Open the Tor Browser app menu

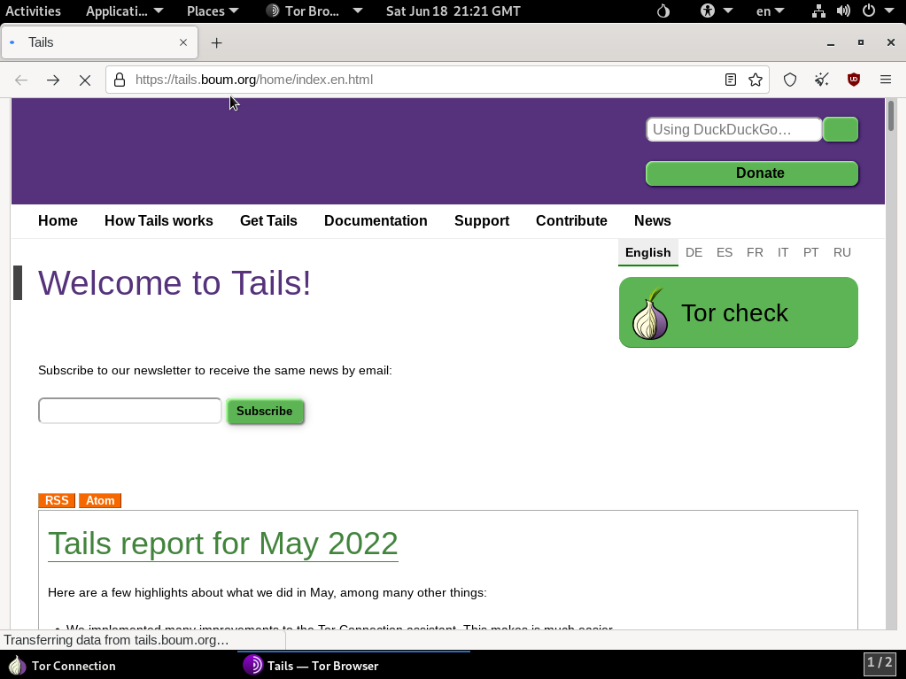[314, 11]
